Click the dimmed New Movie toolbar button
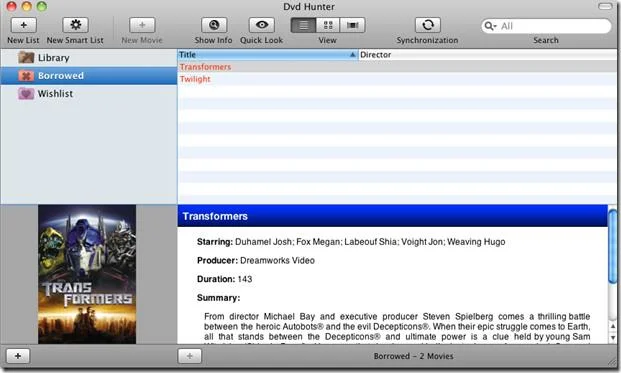Screen dimensions: 621x373 click(142, 25)
